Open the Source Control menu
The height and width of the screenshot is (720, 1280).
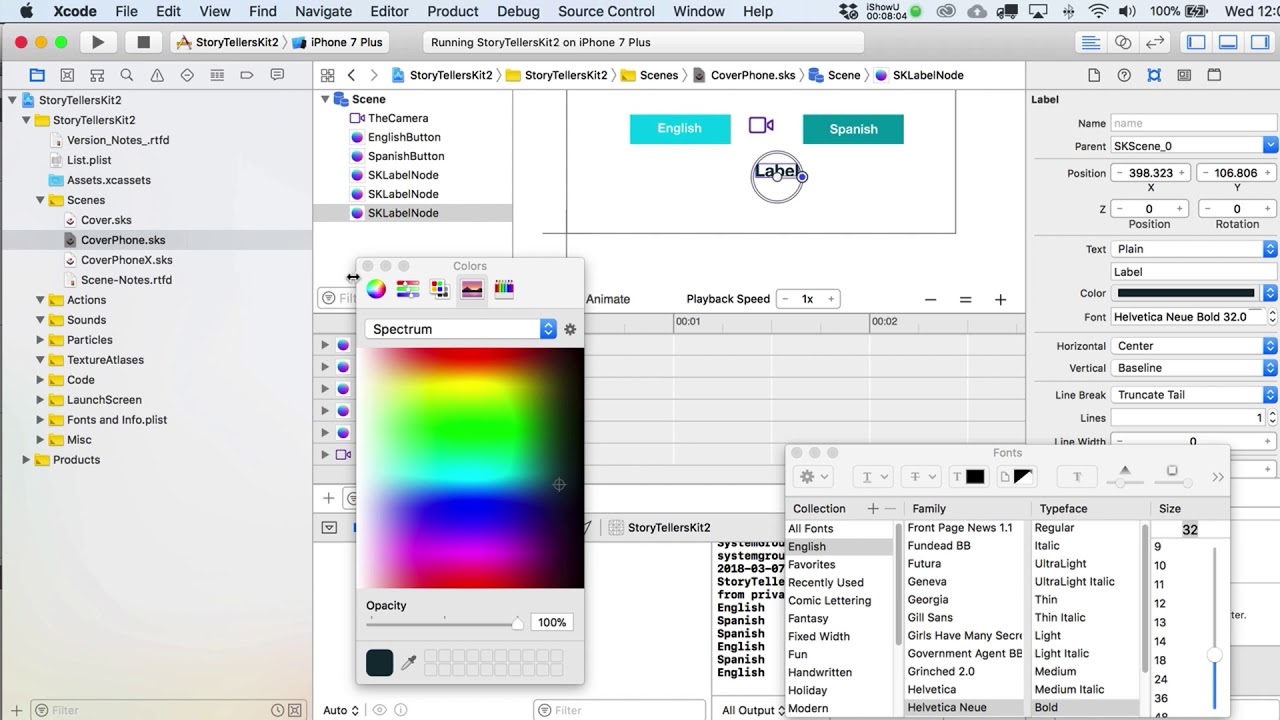606,11
